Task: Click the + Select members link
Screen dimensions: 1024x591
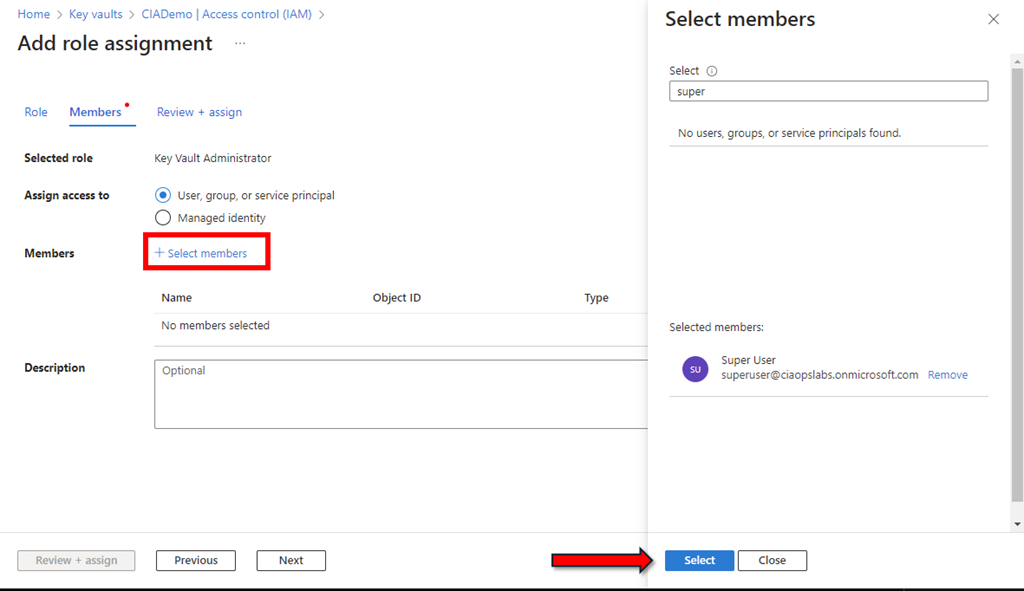Action: 201,253
